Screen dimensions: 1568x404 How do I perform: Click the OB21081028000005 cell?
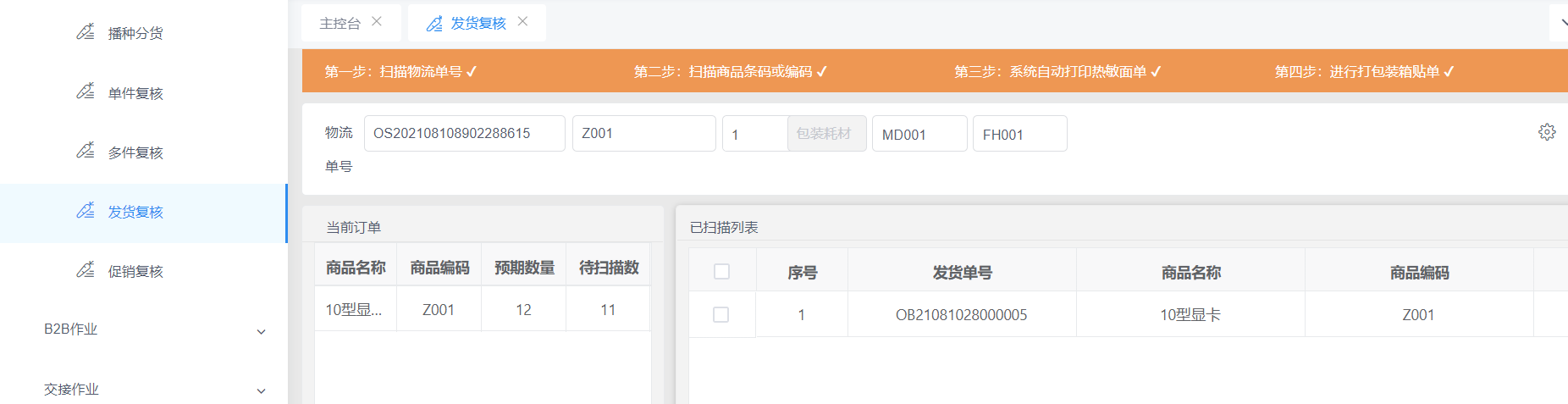pos(962,315)
